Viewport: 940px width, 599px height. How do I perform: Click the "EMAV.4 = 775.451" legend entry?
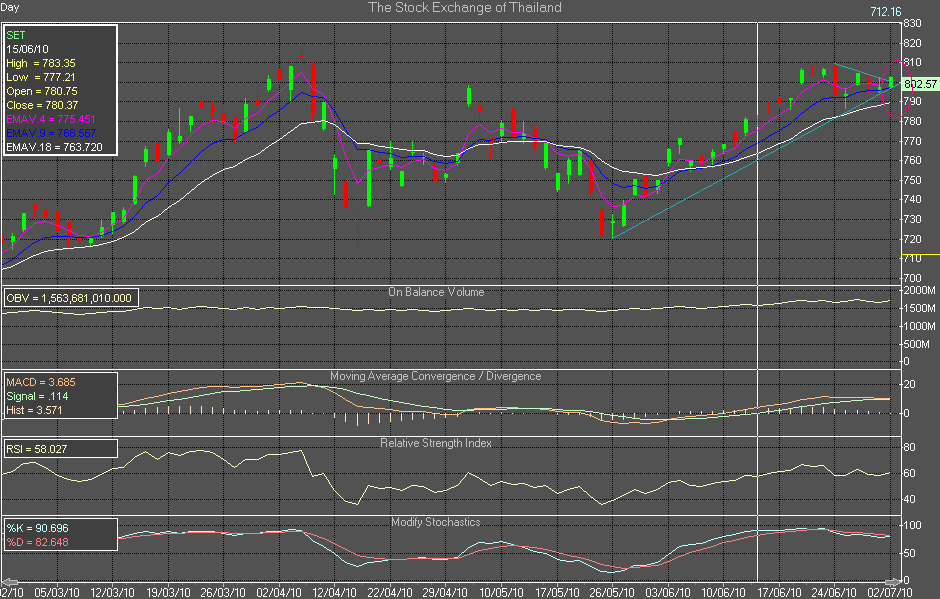click(x=51, y=119)
